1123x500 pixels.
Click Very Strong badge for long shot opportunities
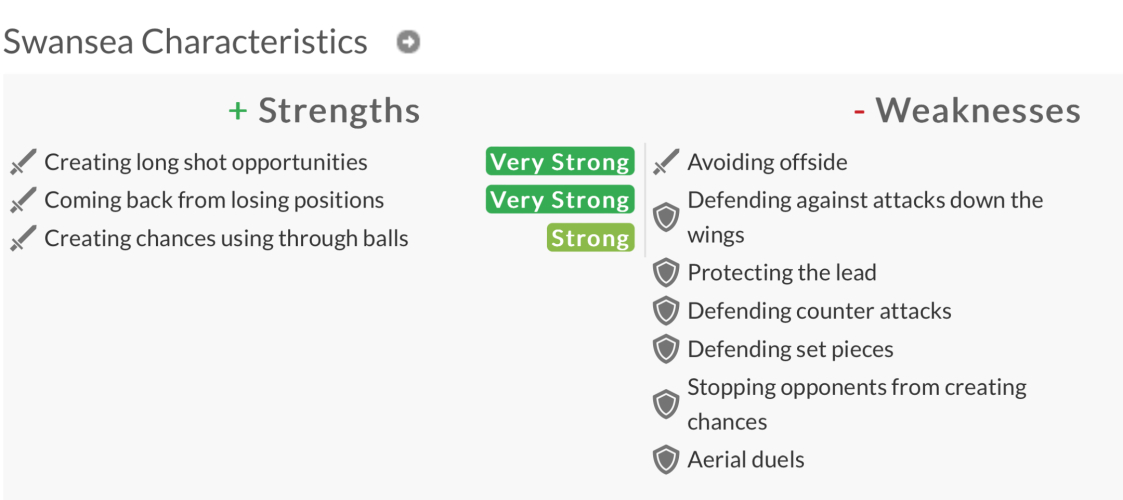pos(560,162)
